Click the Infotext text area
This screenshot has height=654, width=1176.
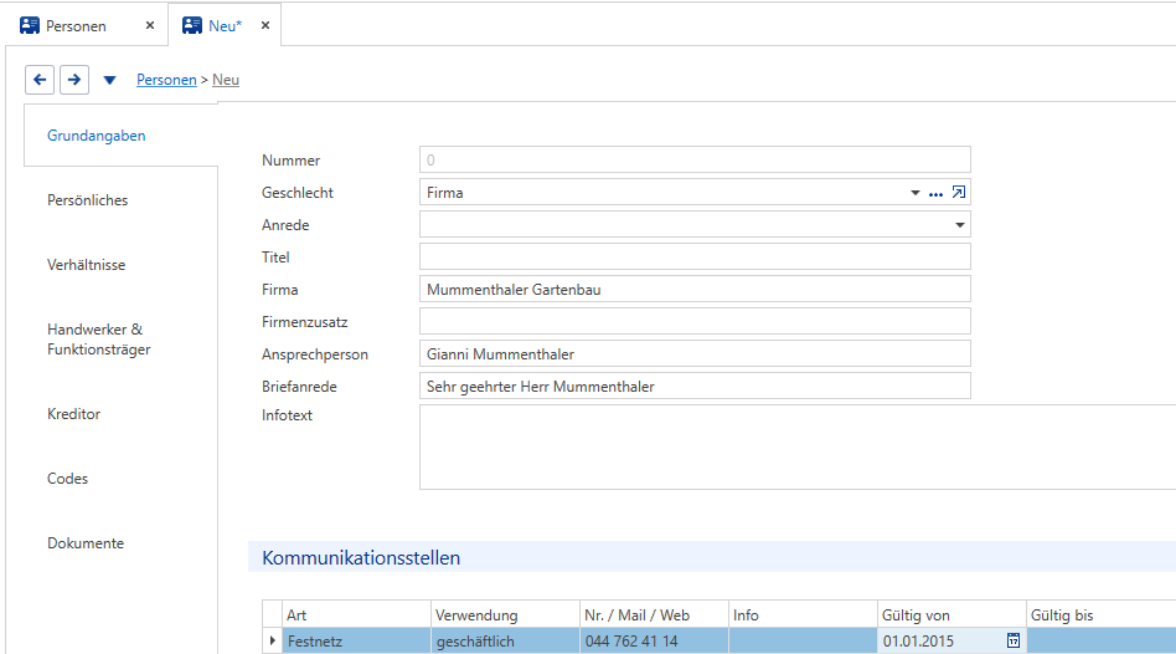[797, 447]
